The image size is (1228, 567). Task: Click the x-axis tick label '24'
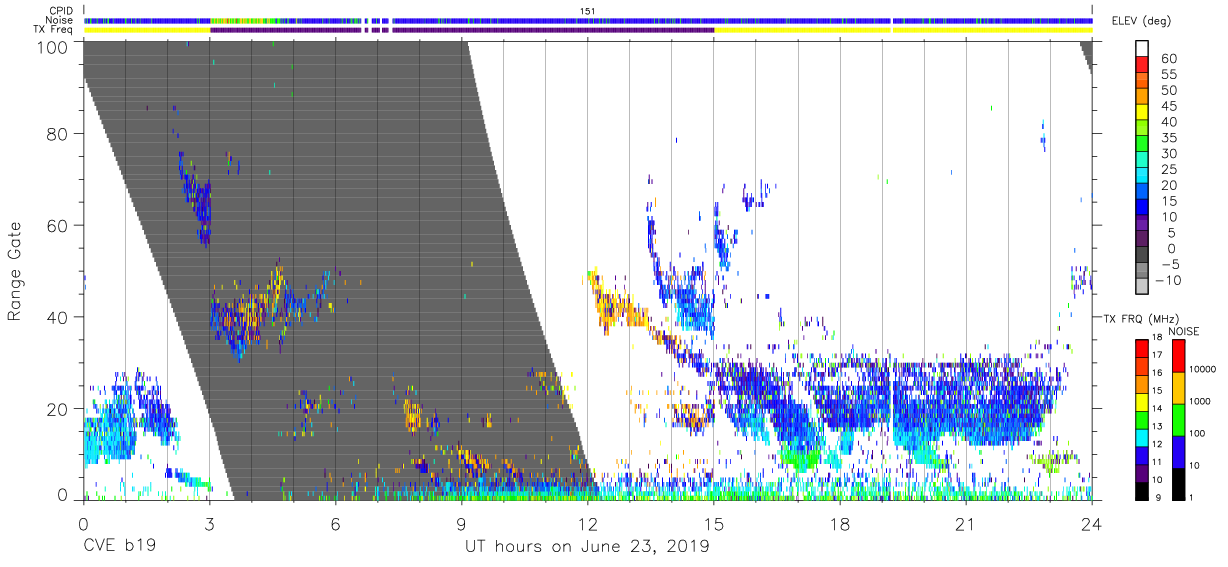pos(1092,523)
